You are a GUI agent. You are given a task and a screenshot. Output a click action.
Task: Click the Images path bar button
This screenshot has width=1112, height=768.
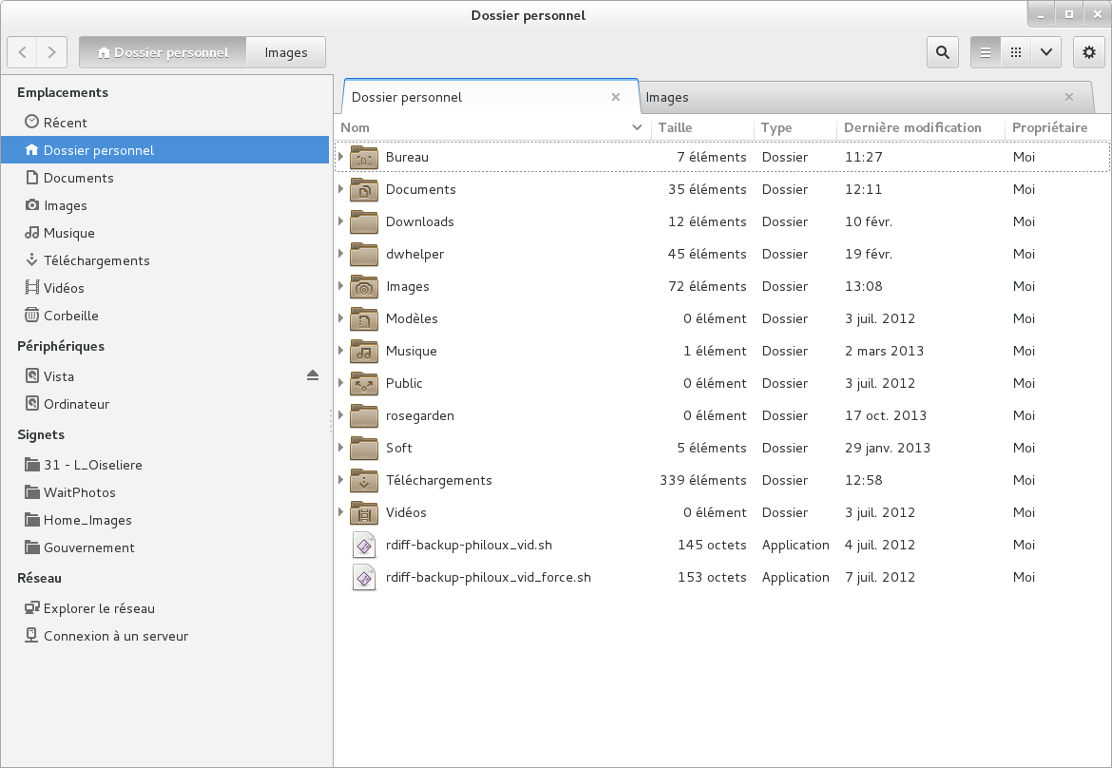(x=286, y=52)
